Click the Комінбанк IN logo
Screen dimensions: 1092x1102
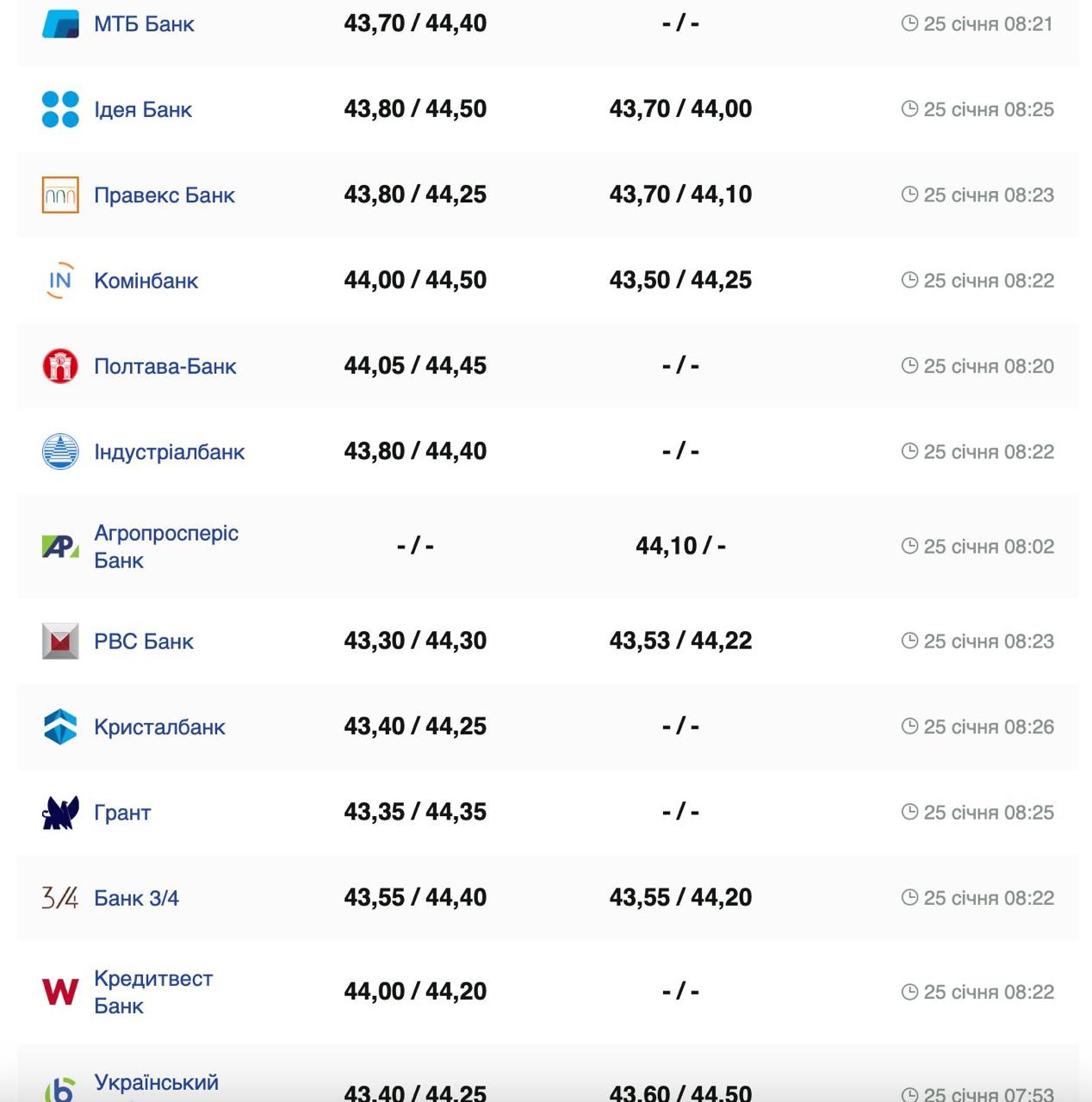coord(60,281)
